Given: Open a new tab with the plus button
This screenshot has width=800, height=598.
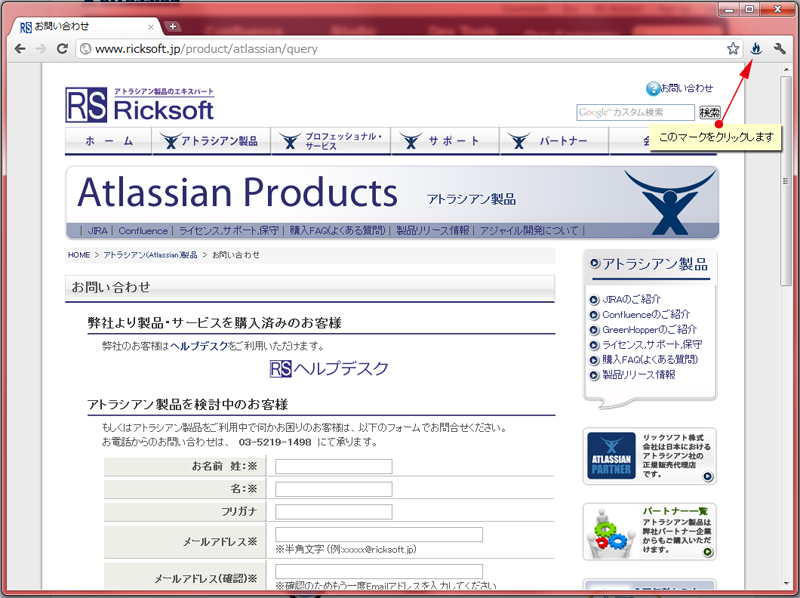Looking at the screenshot, I should point(172,27).
